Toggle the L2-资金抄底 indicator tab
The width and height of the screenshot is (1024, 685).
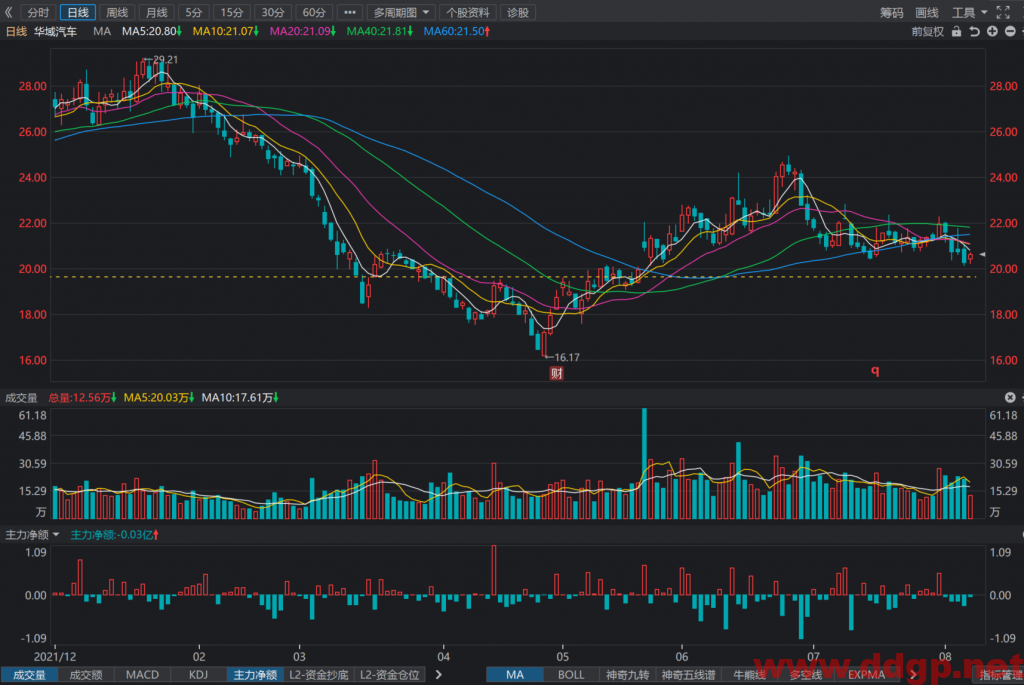click(319, 675)
